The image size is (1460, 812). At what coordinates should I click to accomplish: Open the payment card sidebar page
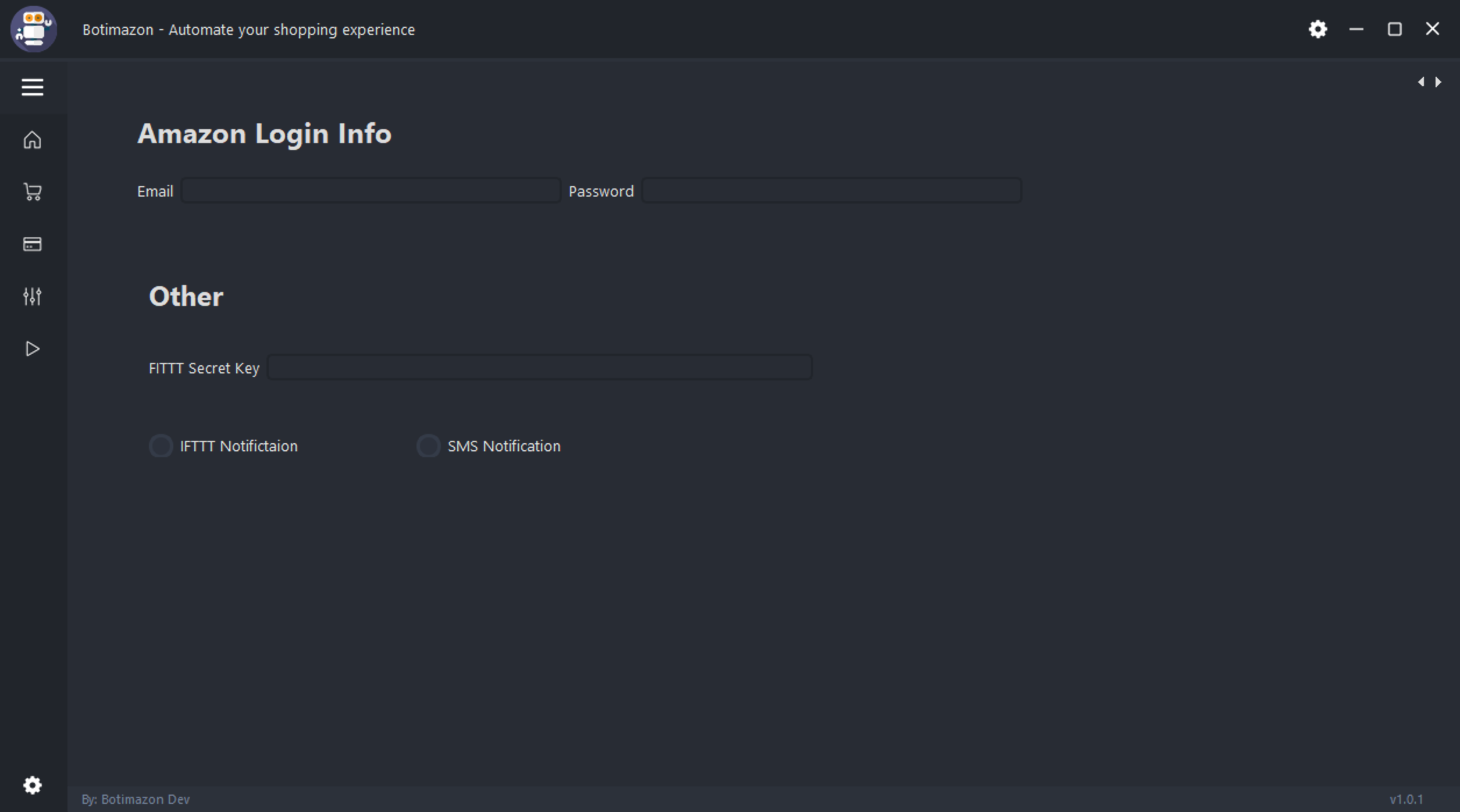[33, 244]
